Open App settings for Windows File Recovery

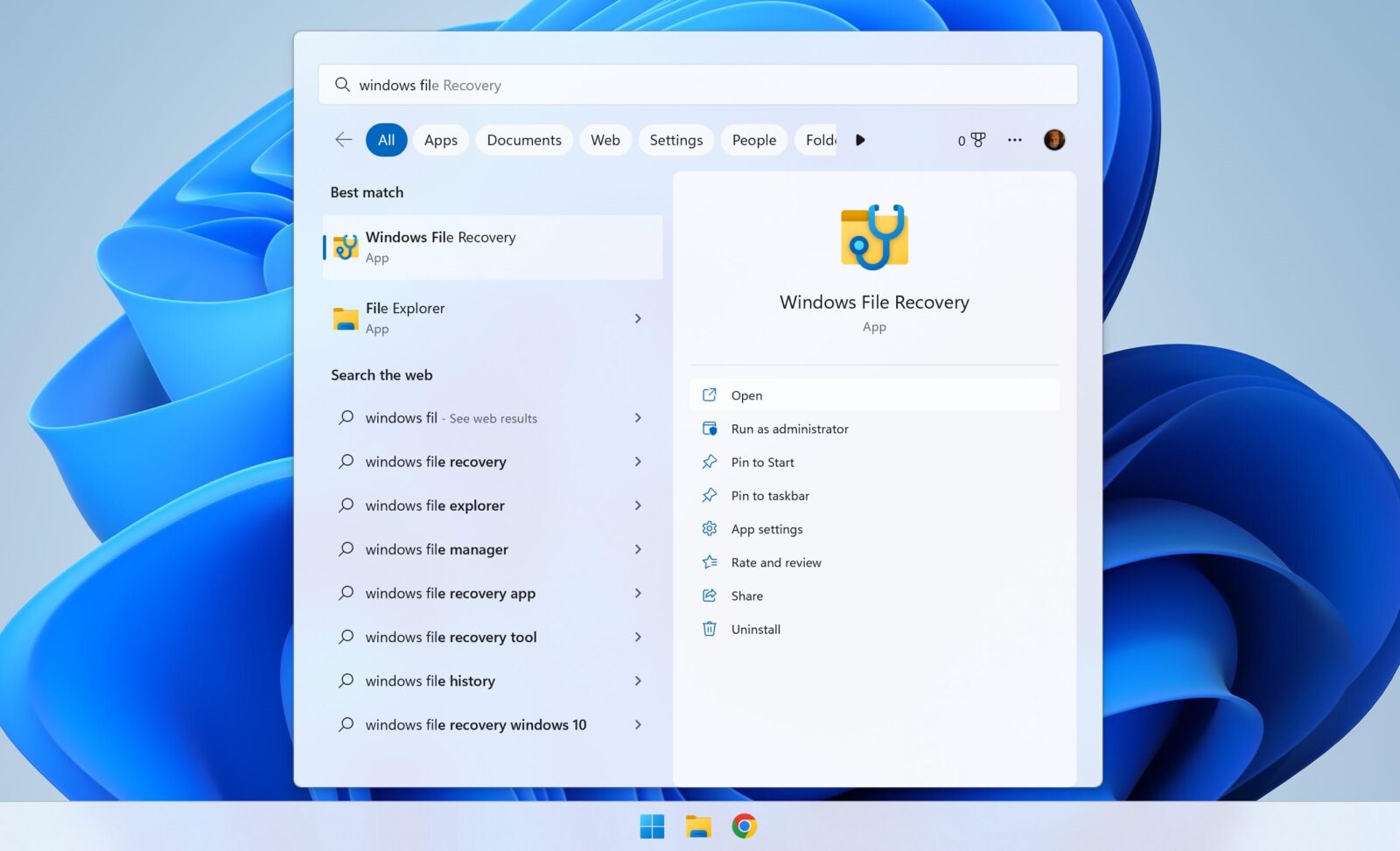[767, 528]
